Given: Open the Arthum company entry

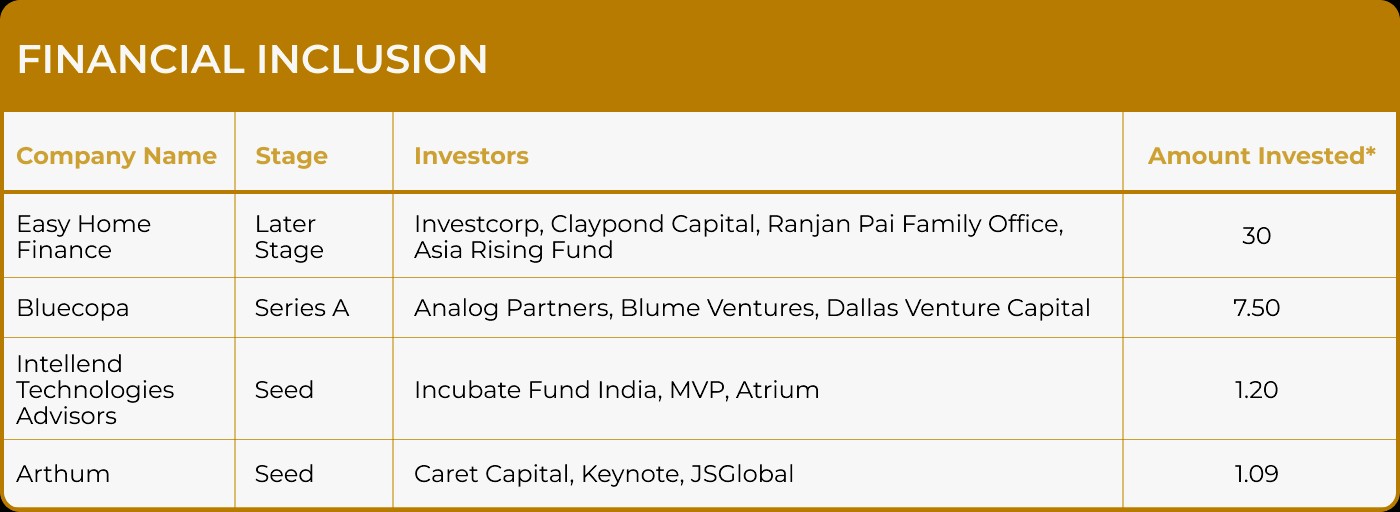Looking at the screenshot, I should pos(63,473).
